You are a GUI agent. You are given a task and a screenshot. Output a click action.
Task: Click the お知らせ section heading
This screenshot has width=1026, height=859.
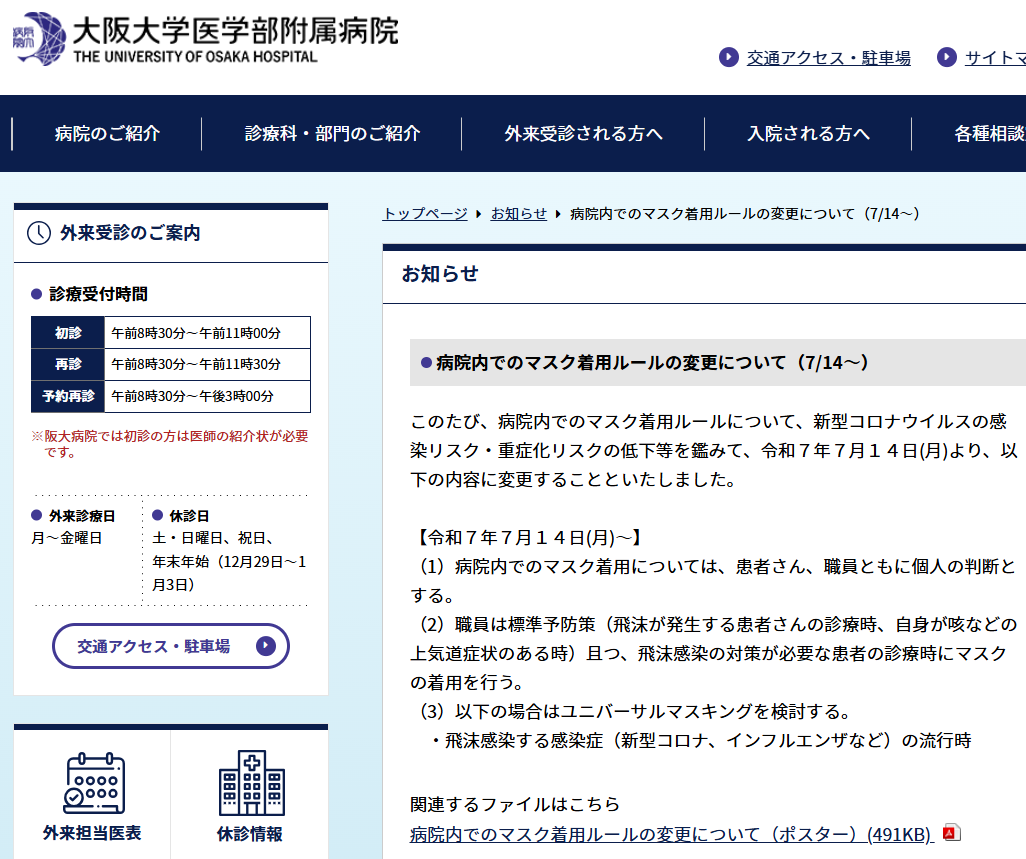pyautogui.click(x=440, y=273)
